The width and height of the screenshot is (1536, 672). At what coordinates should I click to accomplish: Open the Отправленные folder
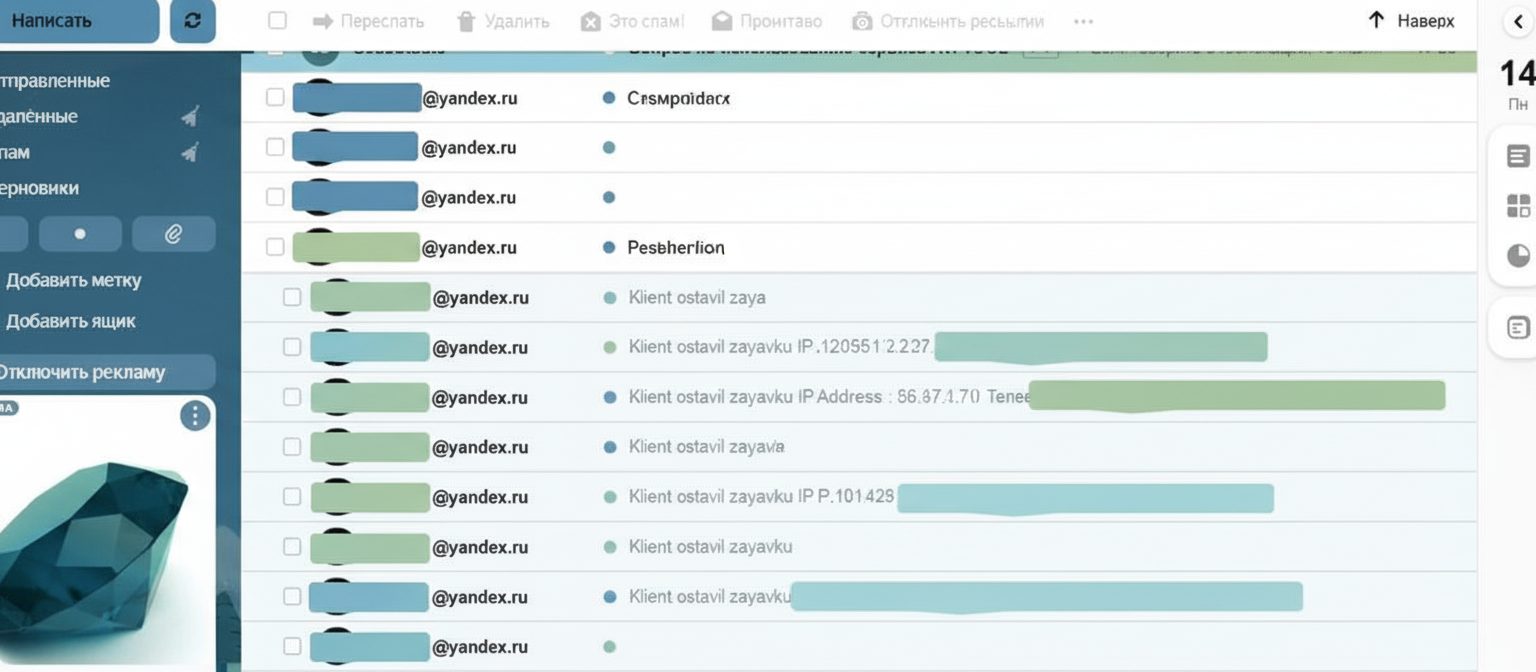(55, 81)
